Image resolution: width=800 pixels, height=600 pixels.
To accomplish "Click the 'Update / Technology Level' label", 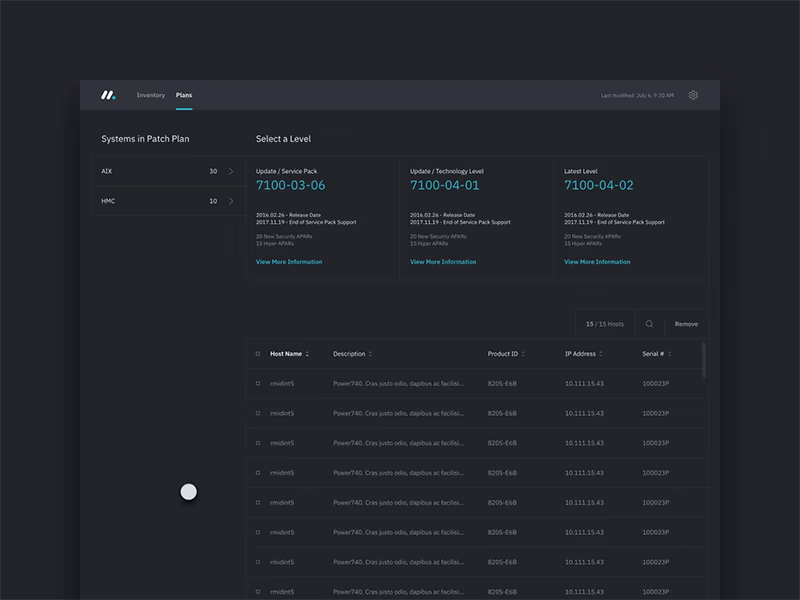I will click(447, 171).
